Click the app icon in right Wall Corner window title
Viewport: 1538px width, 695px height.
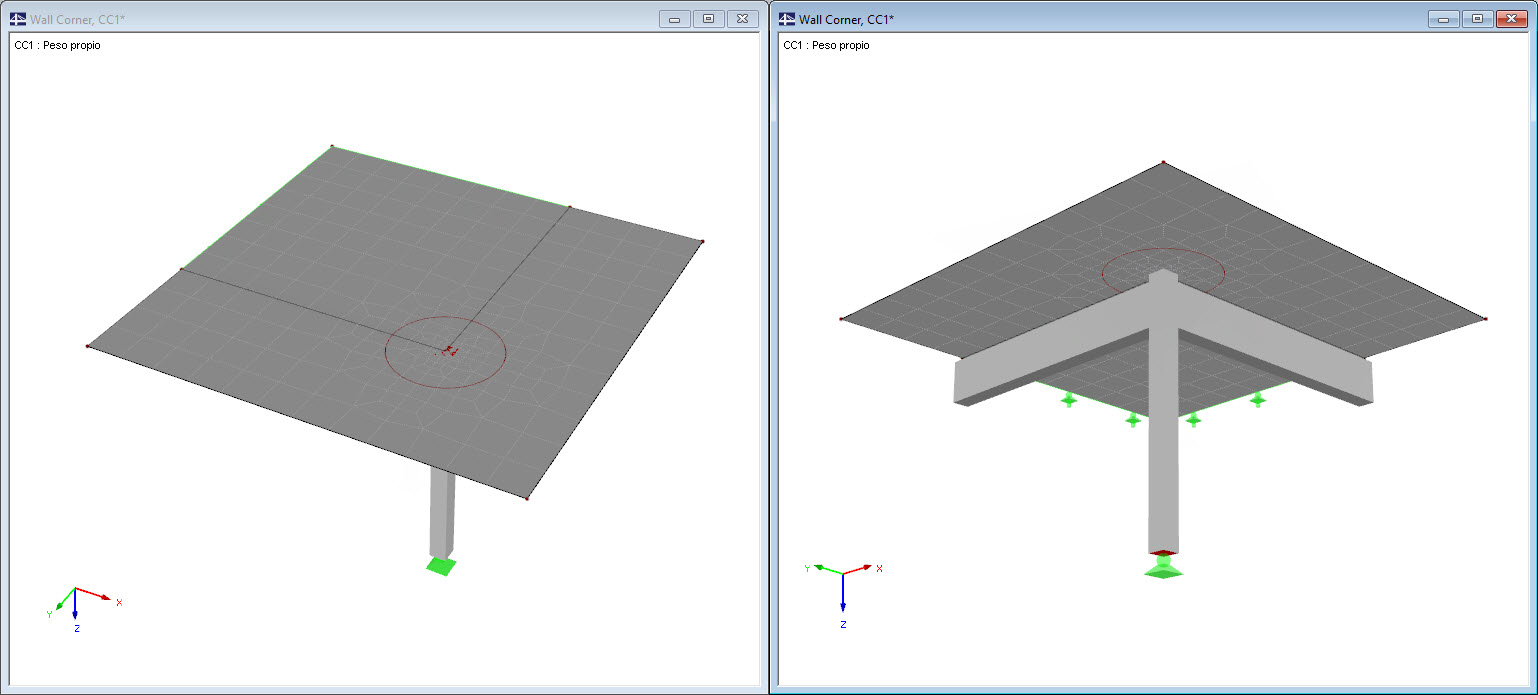click(787, 19)
